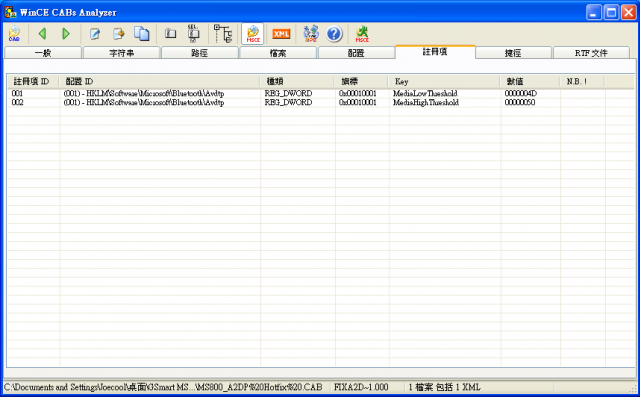Sort by 旗標 column header
The image size is (640, 397).
(362, 81)
